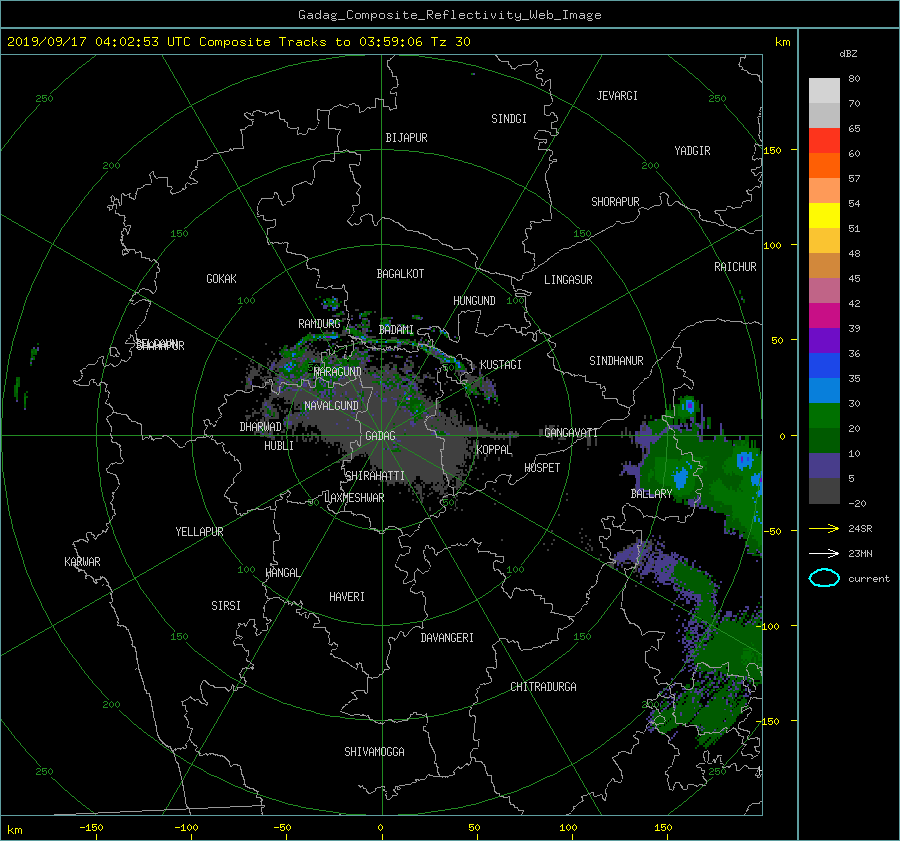Click the KUSTAGI city label
The image size is (900, 841).
tap(501, 365)
